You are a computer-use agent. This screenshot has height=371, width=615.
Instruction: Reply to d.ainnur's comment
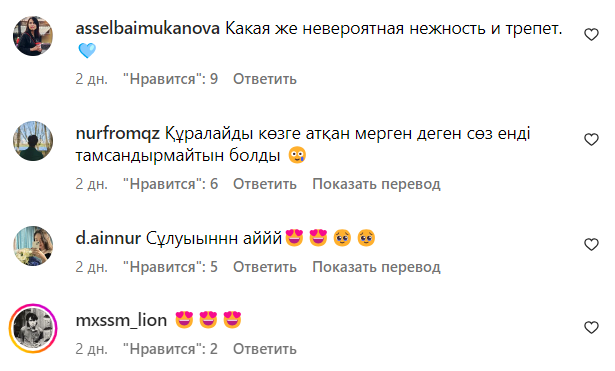coord(265,267)
